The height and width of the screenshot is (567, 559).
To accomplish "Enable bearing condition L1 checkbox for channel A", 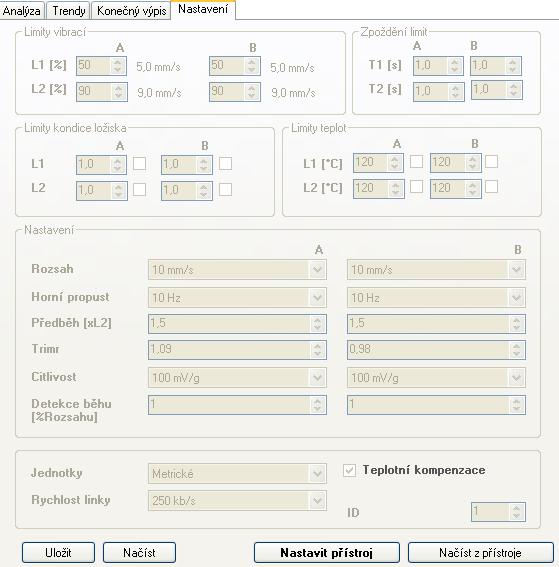I will (x=140, y=163).
